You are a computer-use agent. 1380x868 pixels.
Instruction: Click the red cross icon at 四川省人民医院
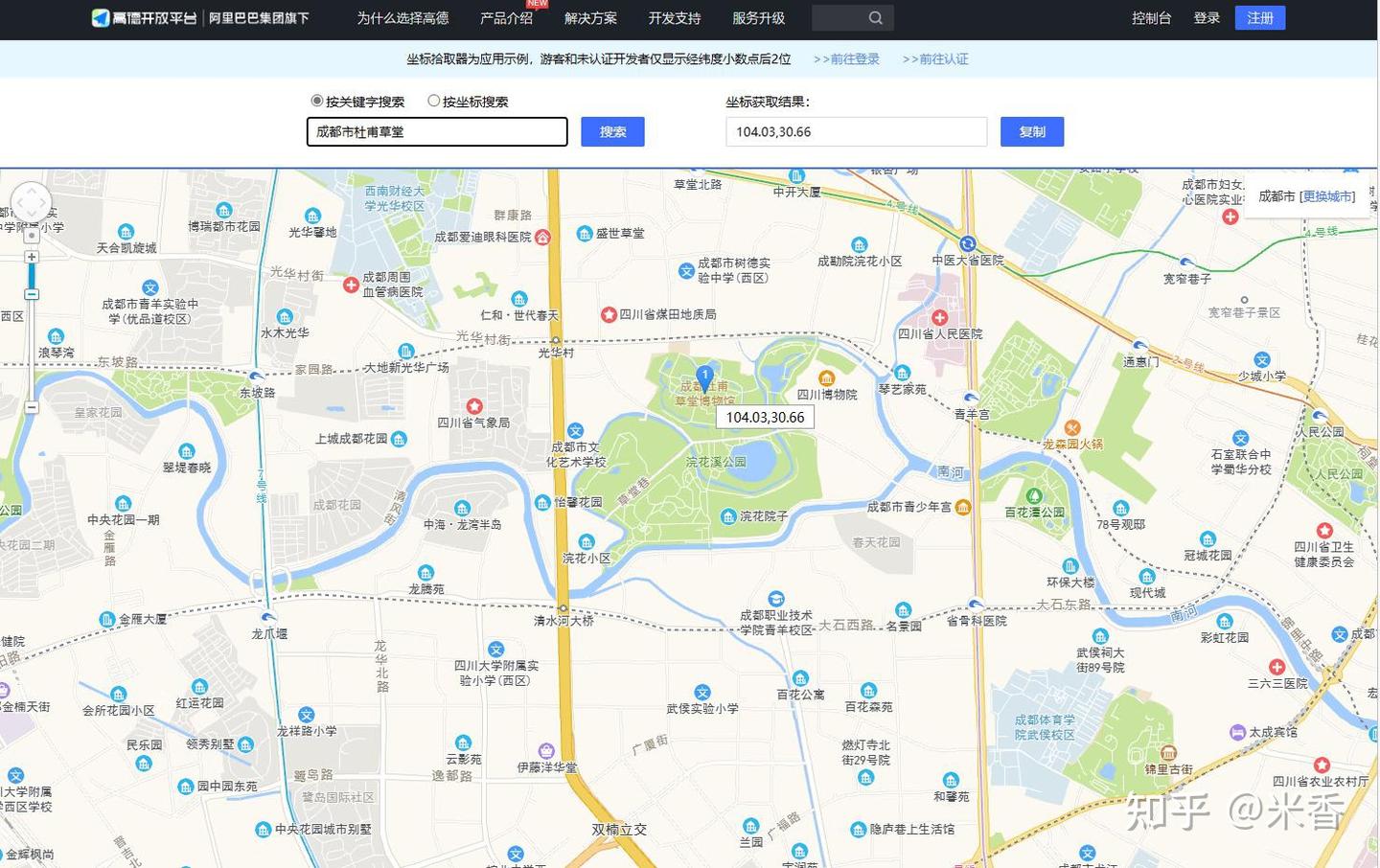click(x=939, y=317)
